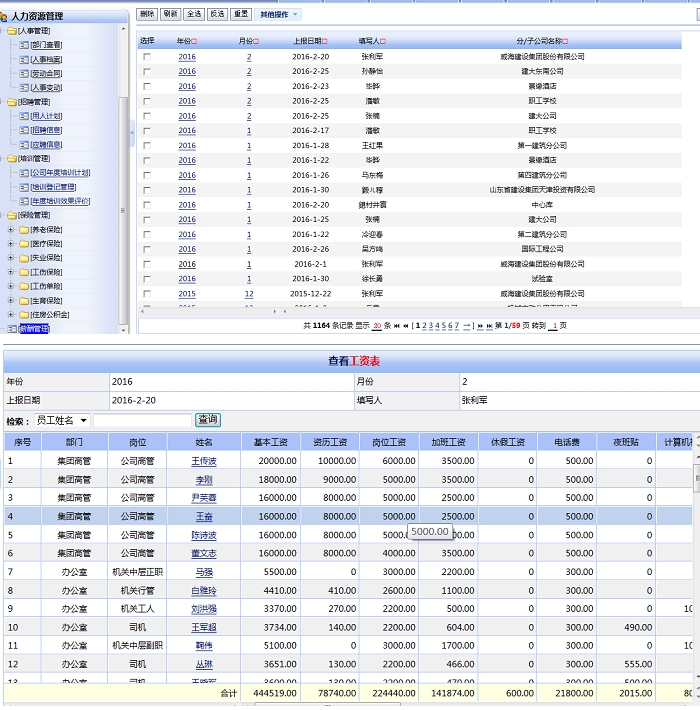Go to page 3 in the pager

point(431,326)
